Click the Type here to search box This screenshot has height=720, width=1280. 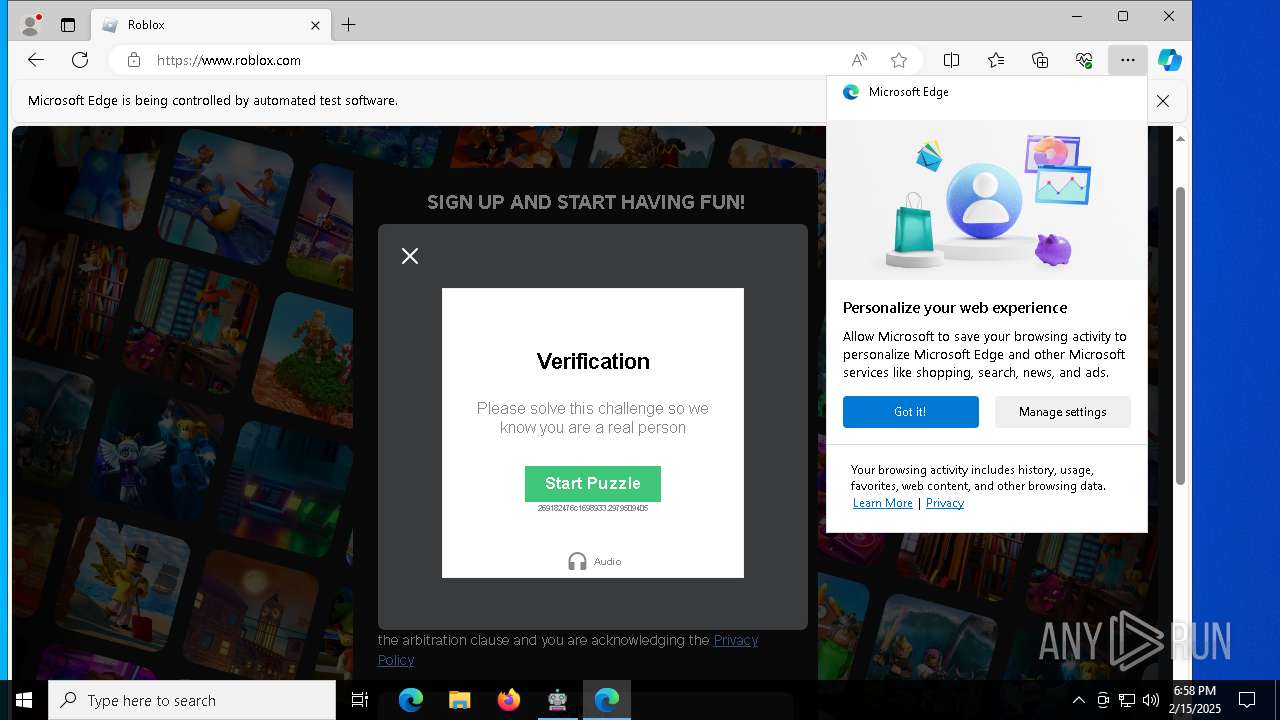[192, 700]
